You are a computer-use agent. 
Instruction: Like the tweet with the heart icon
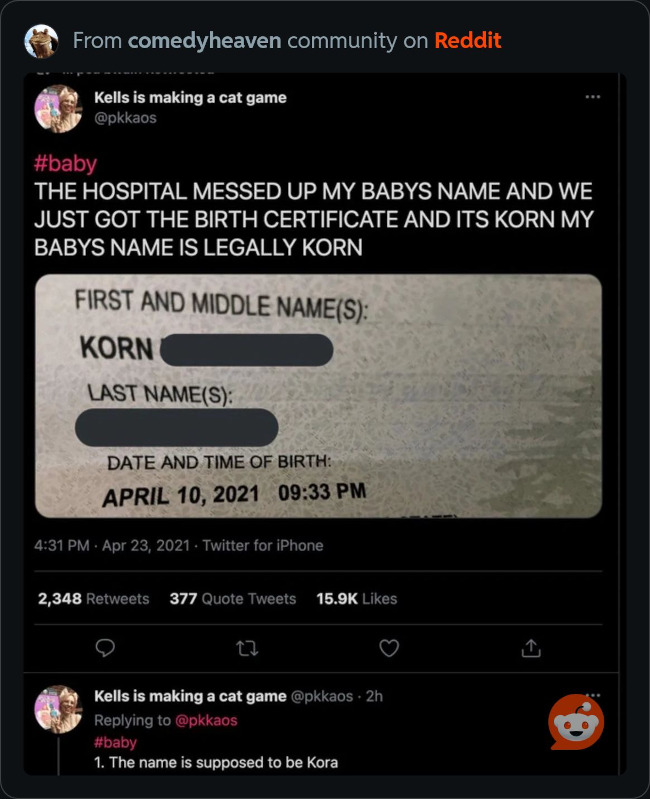(389, 648)
